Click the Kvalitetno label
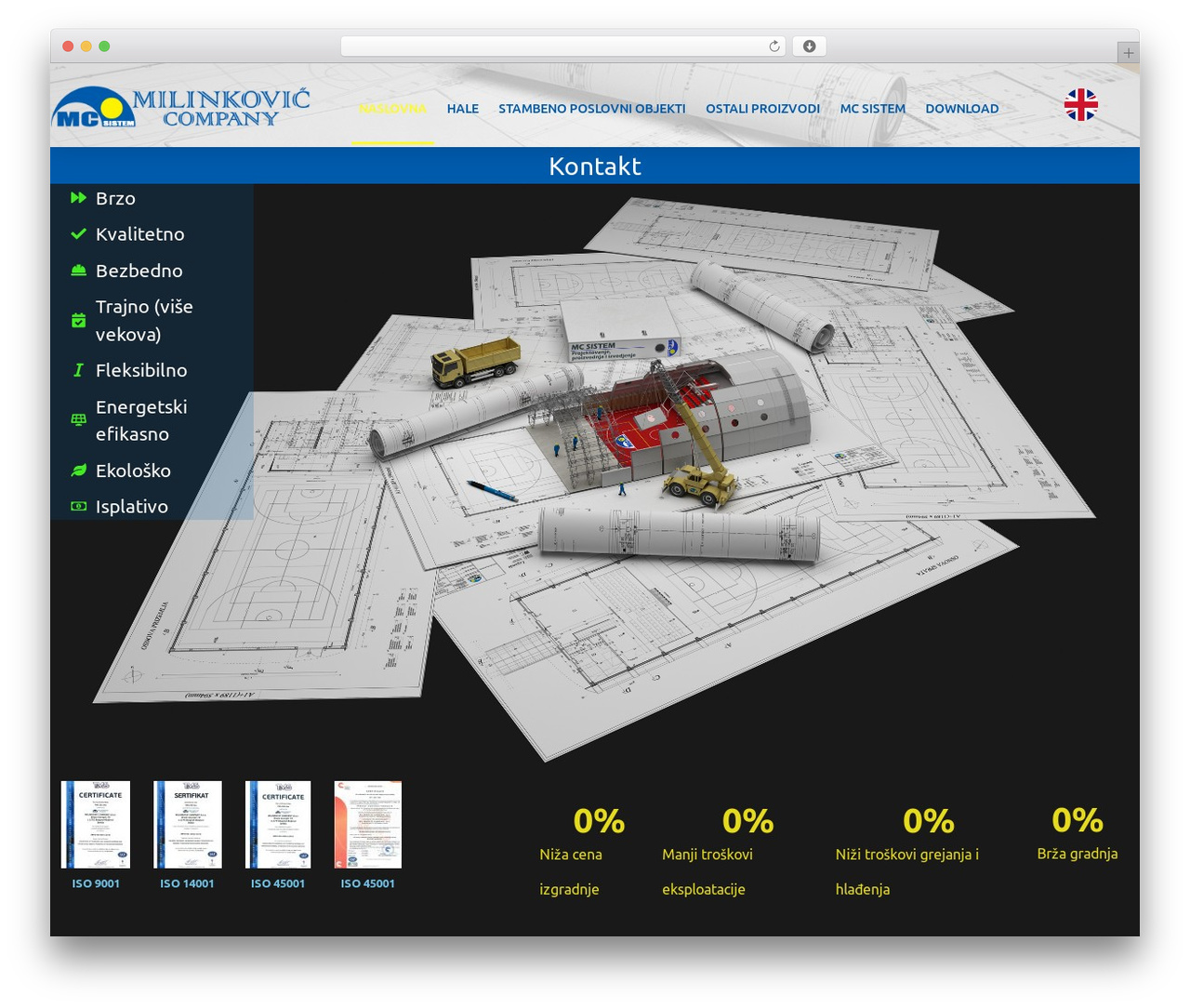Viewport: 1190px width, 1008px height. 140,234
